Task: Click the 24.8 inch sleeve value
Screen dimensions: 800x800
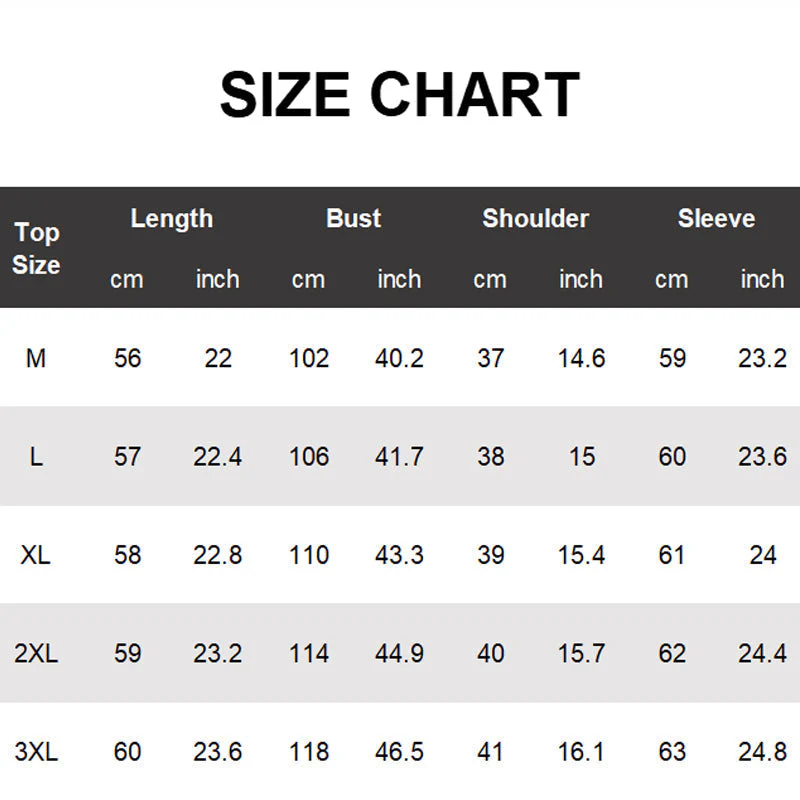Action: (762, 751)
